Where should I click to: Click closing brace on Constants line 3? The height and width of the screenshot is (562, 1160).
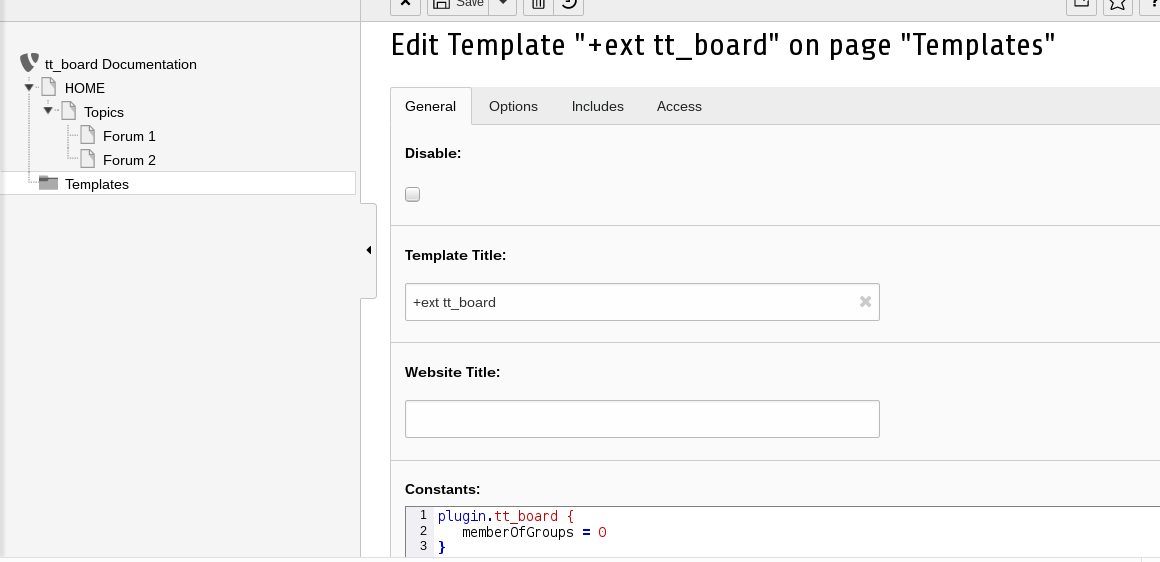coord(442,547)
